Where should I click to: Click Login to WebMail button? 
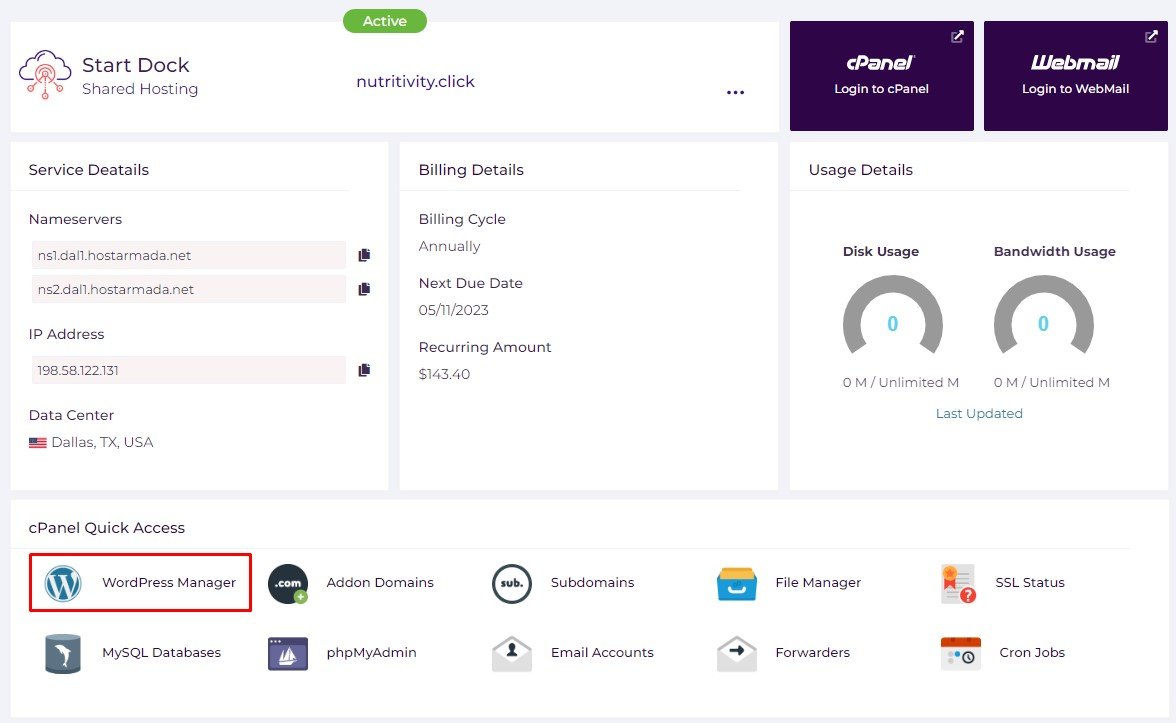[1075, 76]
